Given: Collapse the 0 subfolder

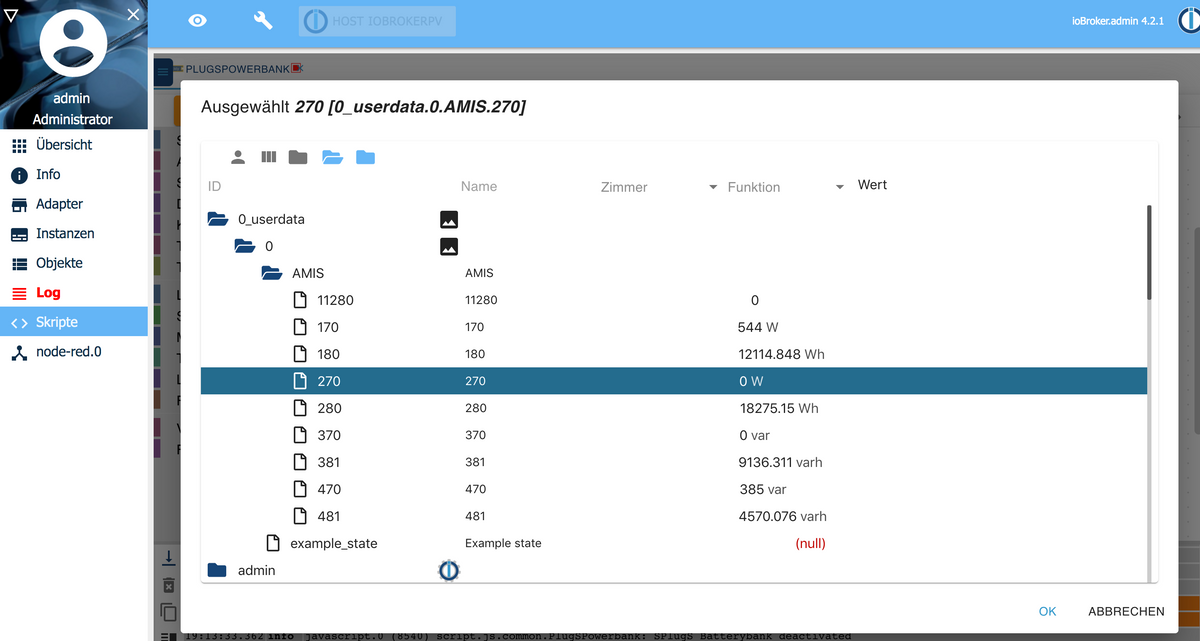Looking at the screenshot, I should pos(245,246).
